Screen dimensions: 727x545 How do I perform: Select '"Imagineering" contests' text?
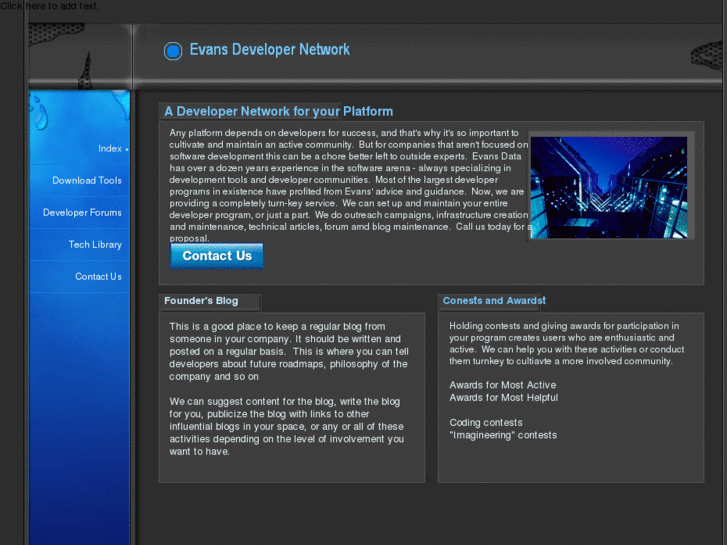click(x=503, y=435)
